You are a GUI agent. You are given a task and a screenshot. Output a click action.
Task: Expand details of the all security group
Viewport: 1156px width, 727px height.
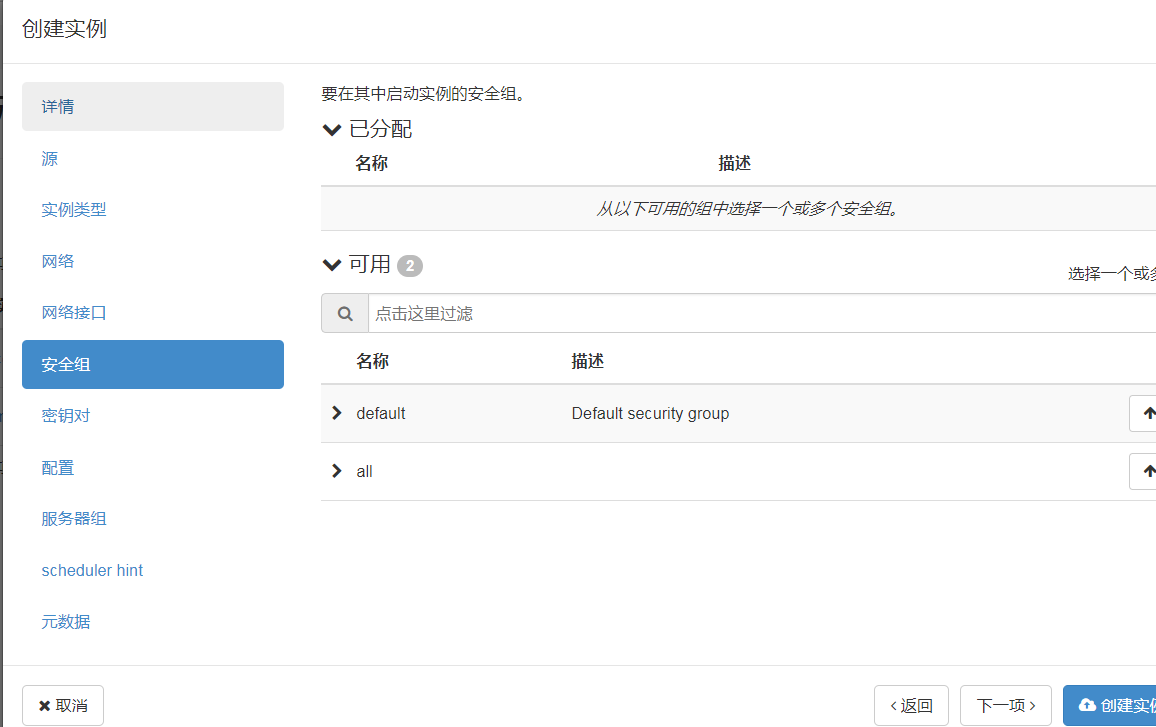pos(336,470)
